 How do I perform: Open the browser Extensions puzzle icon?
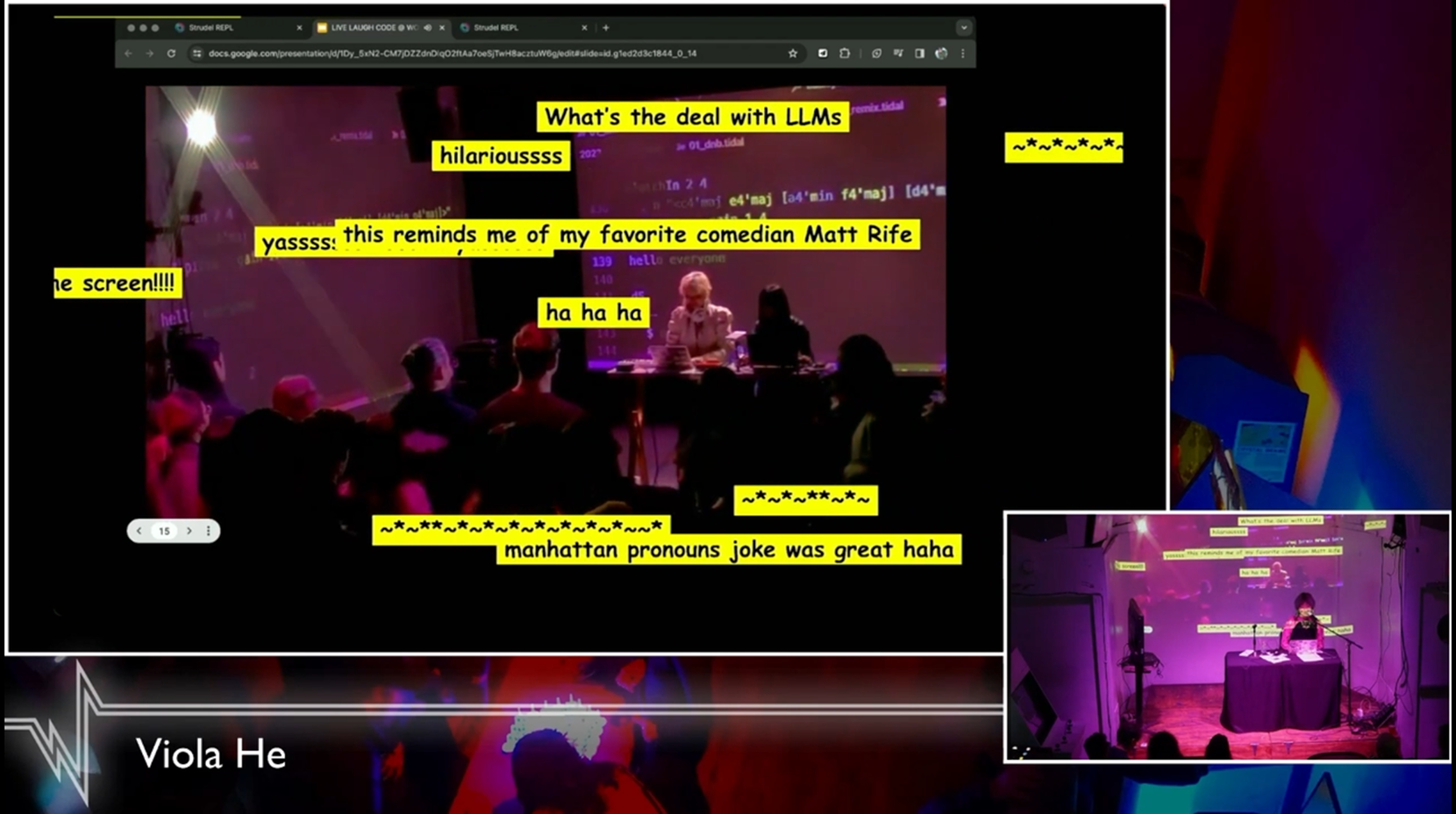(845, 54)
